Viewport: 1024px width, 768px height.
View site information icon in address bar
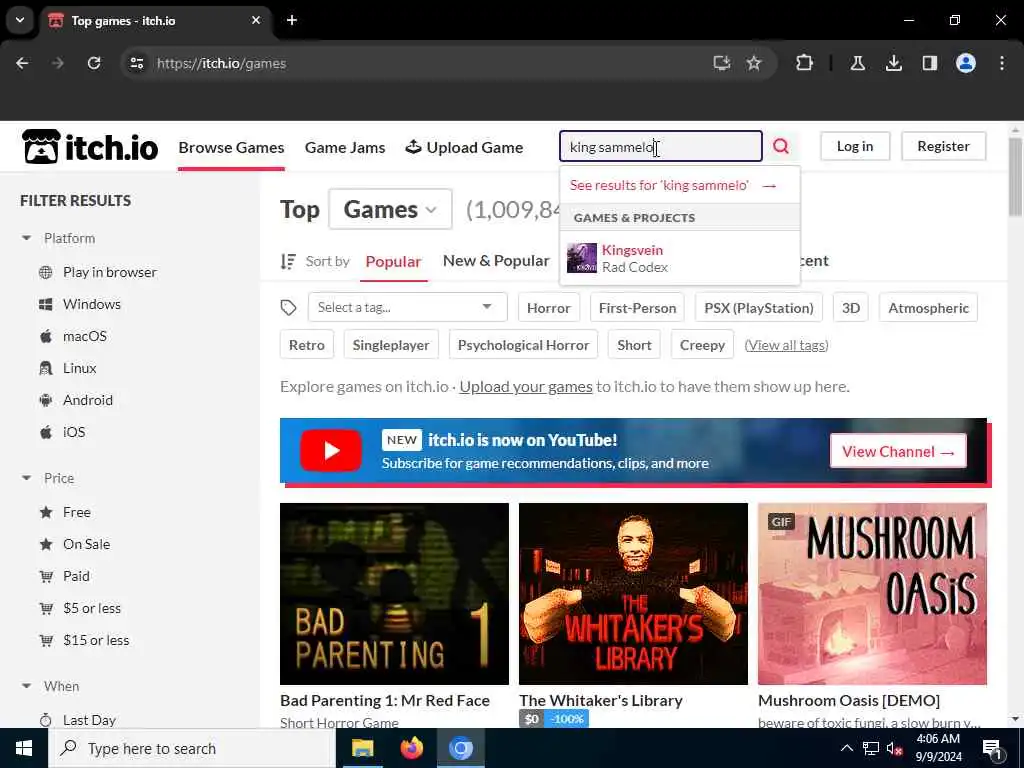coord(136,63)
